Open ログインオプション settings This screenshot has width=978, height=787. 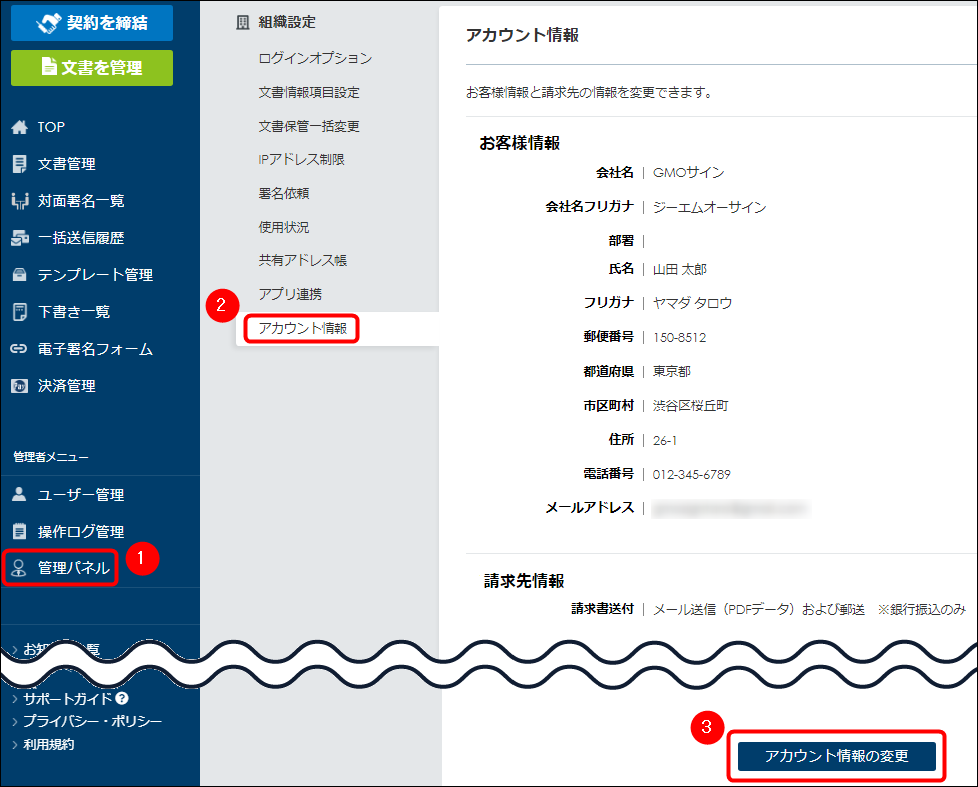pyautogui.click(x=315, y=58)
